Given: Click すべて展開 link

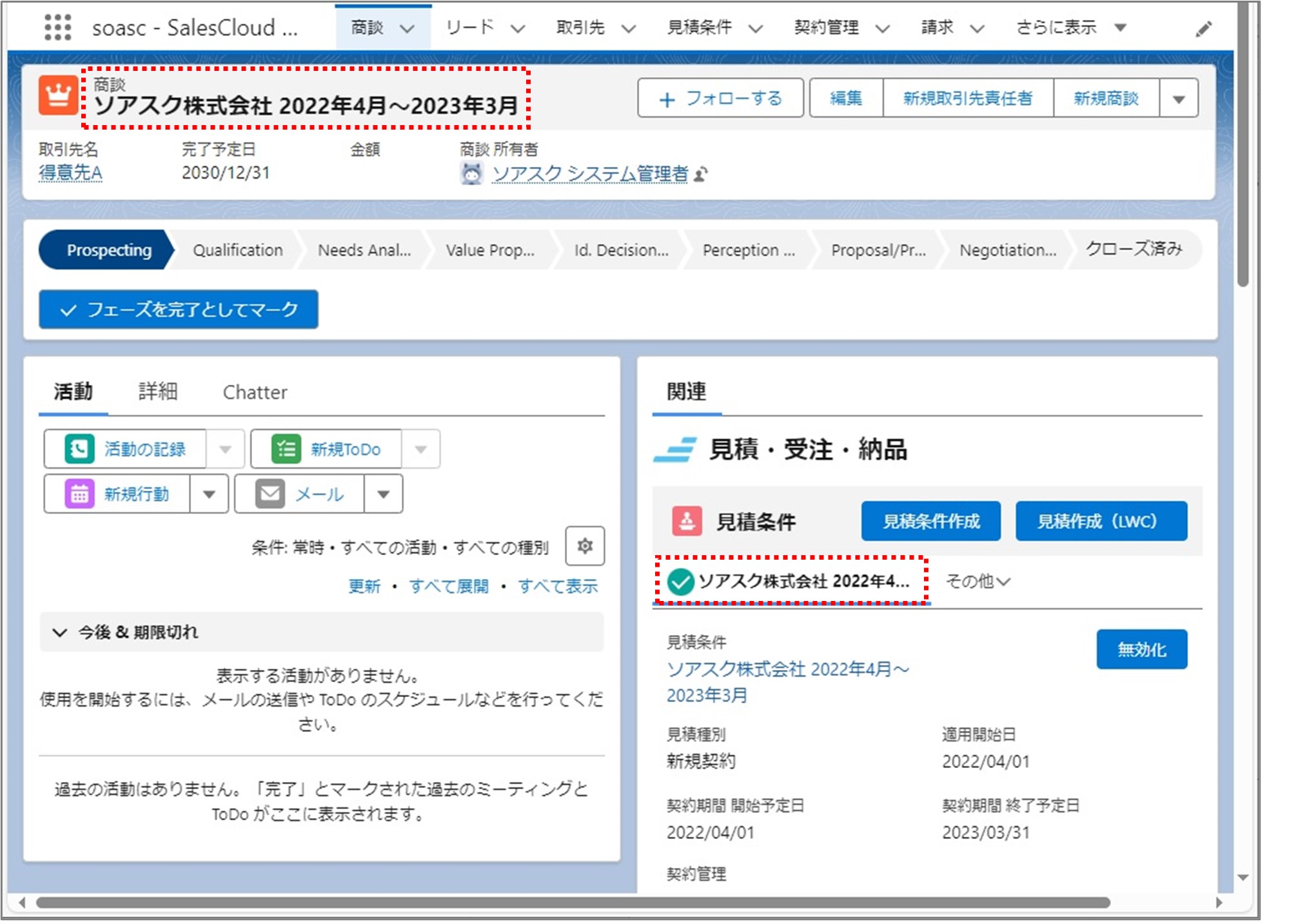Looking at the screenshot, I should click(x=449, y=586).
